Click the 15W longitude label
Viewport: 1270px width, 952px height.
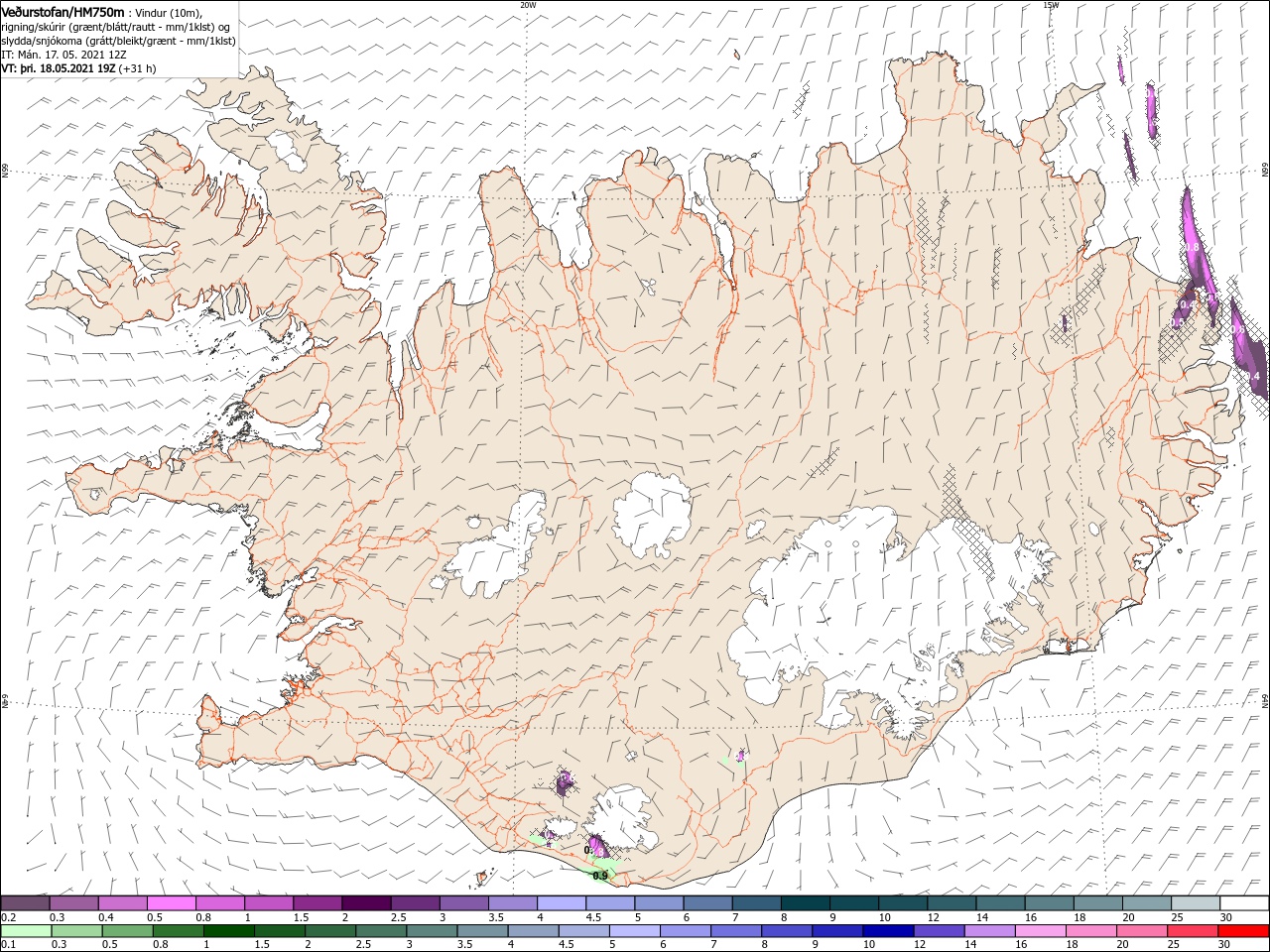(1051, 5)
